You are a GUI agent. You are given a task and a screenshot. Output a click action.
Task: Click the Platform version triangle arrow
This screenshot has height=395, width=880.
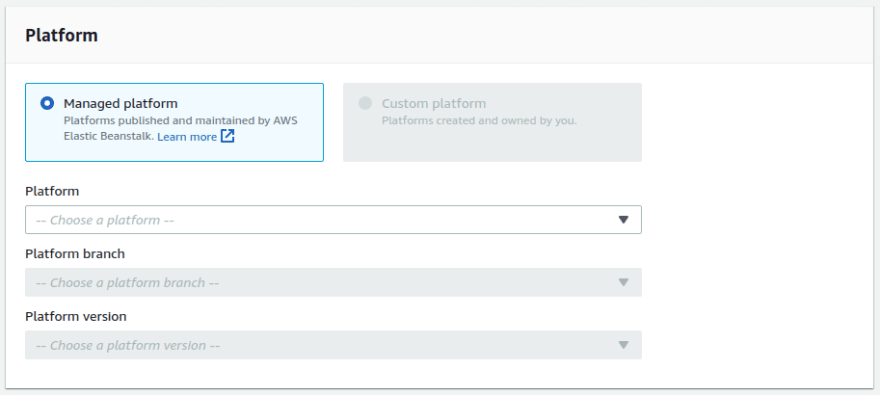coord(623,345)
